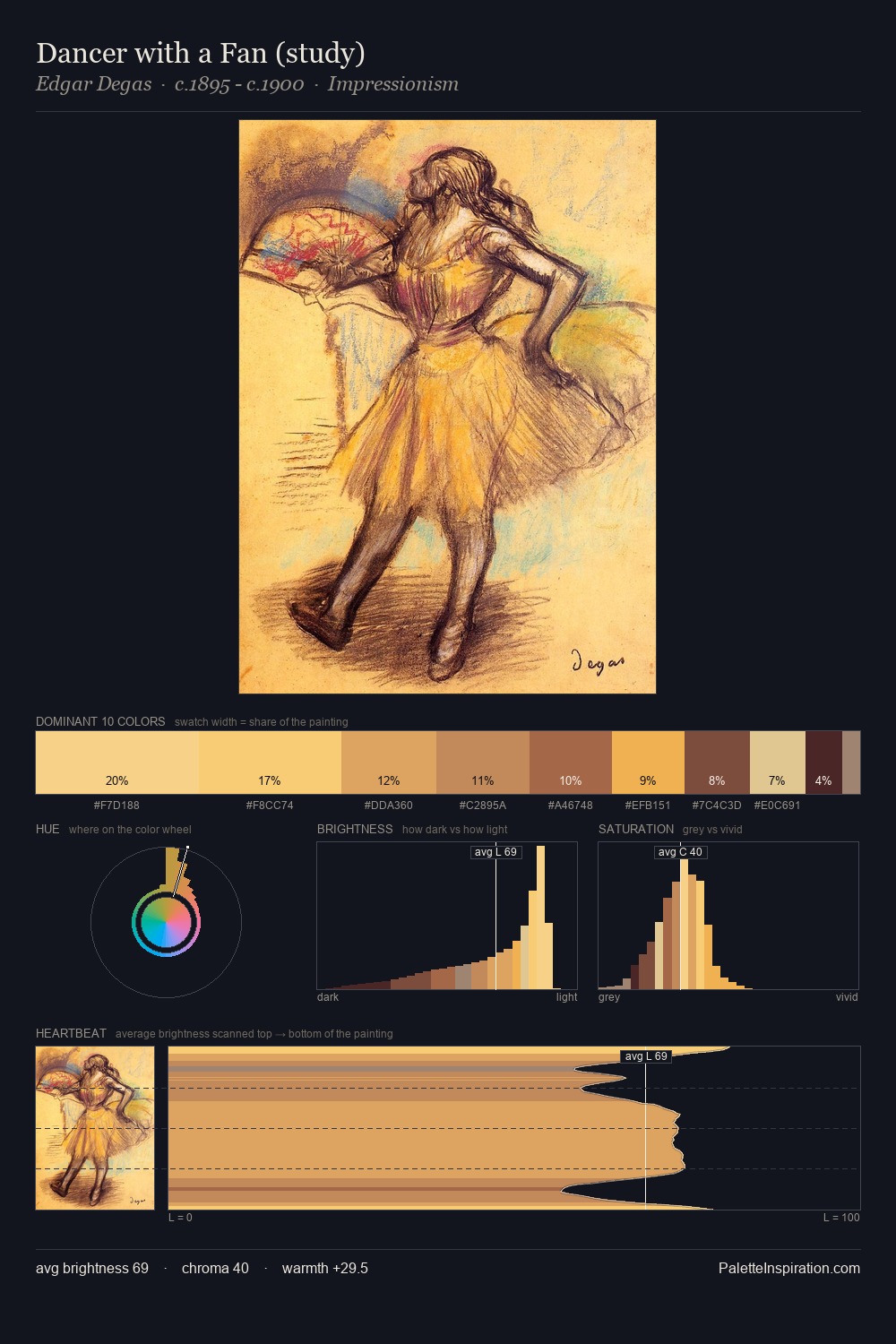The image size is (896, 1344).
Task: Click the date range 'c.1895 - c.1900'
Action: [x=239, y=84]
